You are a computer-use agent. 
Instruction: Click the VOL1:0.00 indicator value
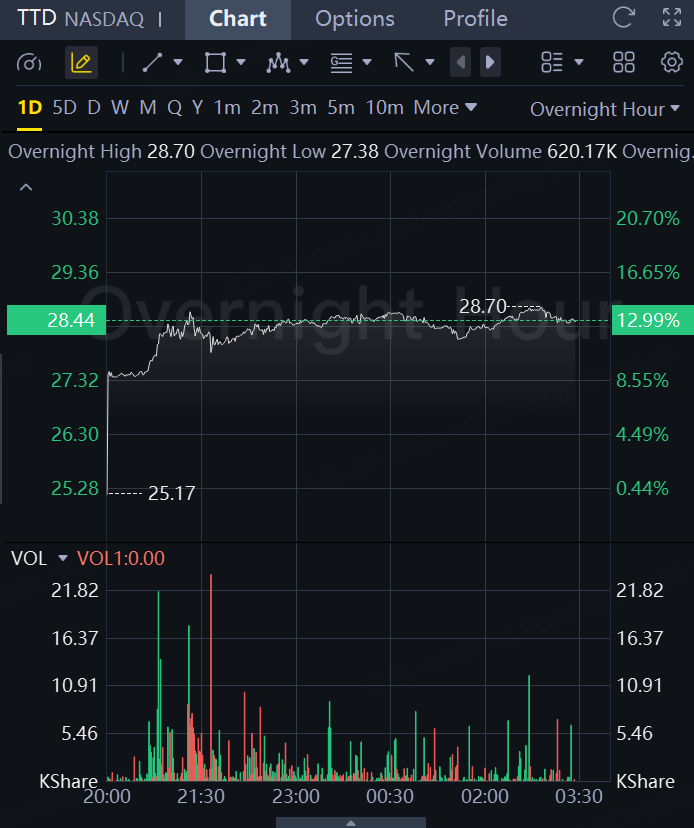(x=121, y=558)
